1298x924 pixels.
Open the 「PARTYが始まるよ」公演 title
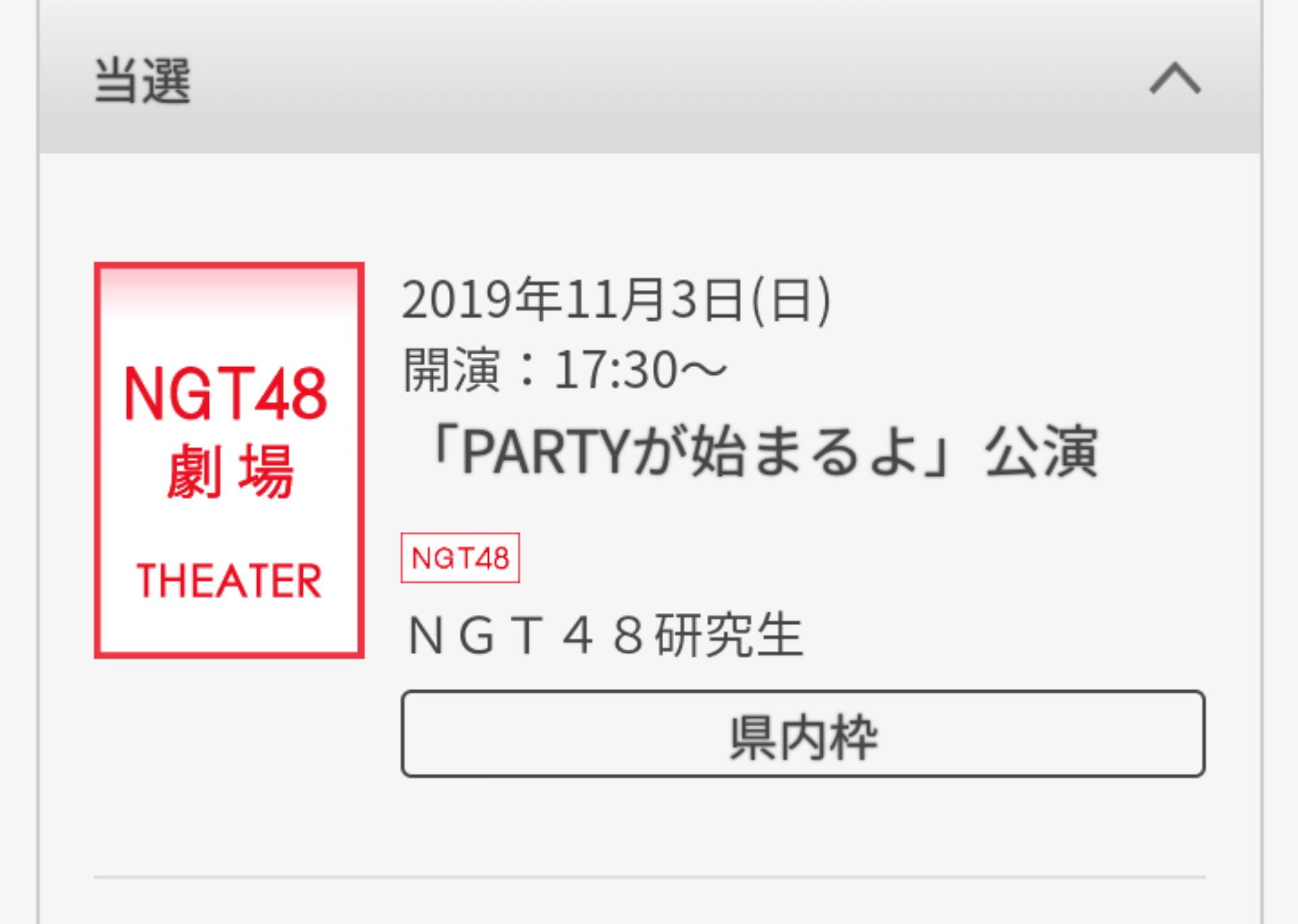761,452
